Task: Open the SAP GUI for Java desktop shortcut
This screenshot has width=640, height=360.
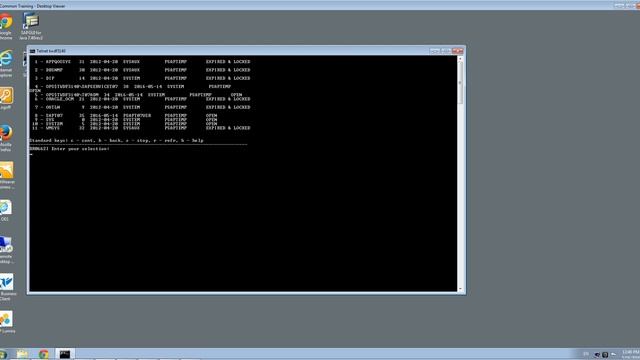Action: 31,25
